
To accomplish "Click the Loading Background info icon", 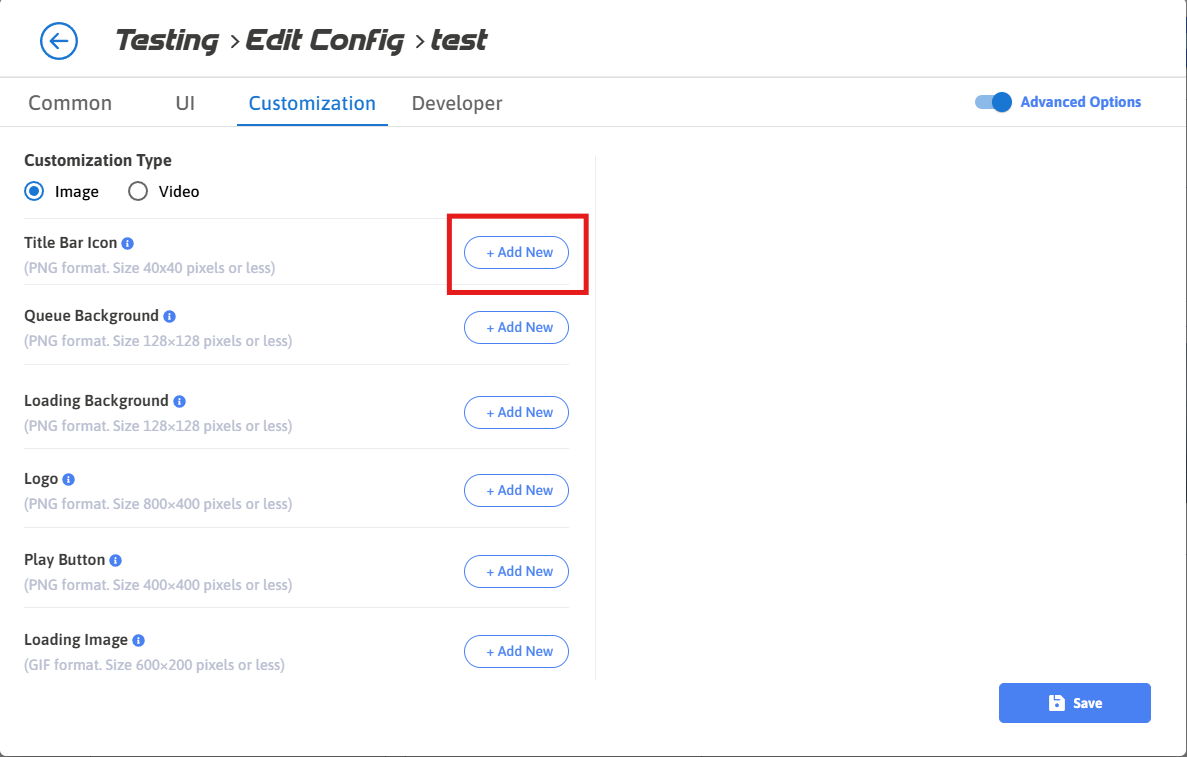I will tap(180, 401).
